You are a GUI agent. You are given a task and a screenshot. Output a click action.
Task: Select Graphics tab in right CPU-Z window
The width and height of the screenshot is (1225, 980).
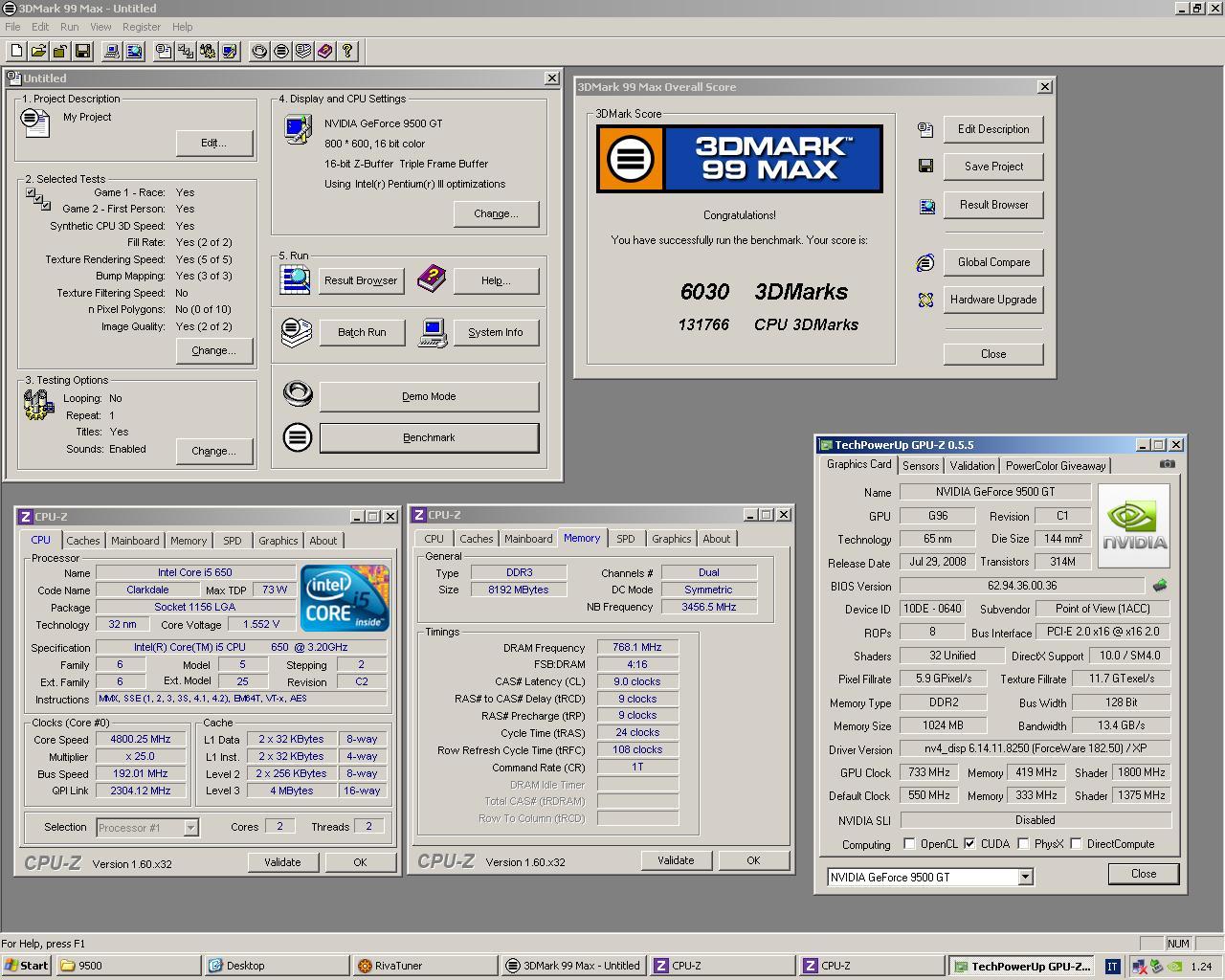pos(672,539)
